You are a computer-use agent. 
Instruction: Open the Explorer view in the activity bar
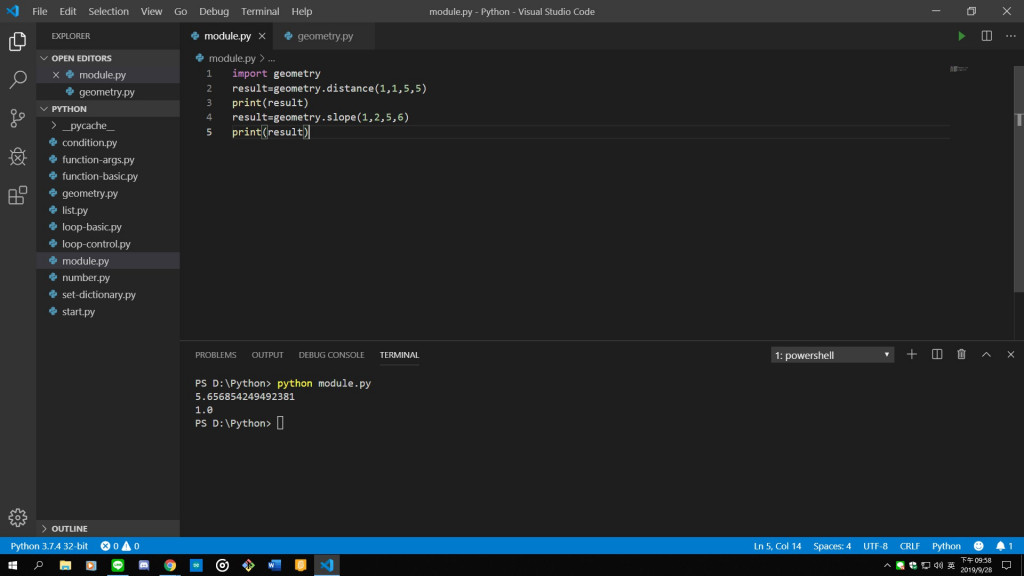click(18, 41)
